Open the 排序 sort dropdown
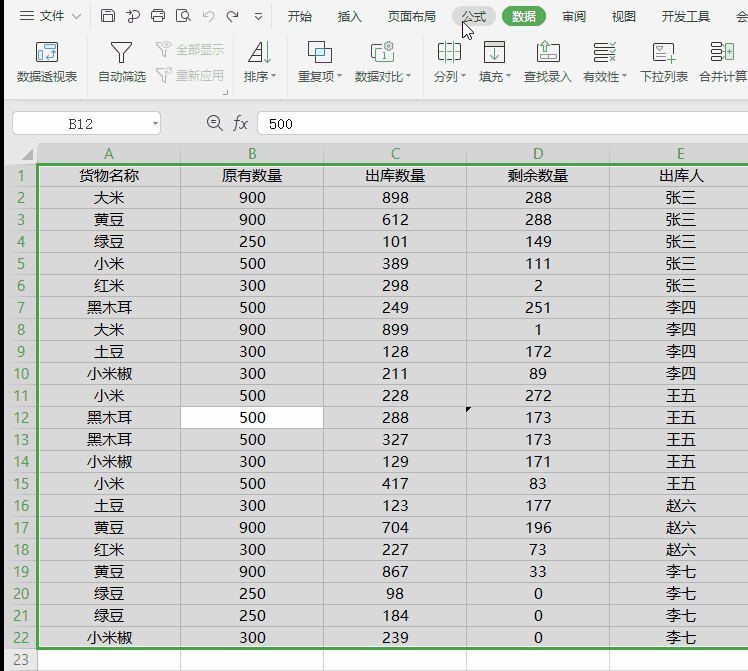The width and height of the screenshot is (748, 671). click(x=260, y=76)
